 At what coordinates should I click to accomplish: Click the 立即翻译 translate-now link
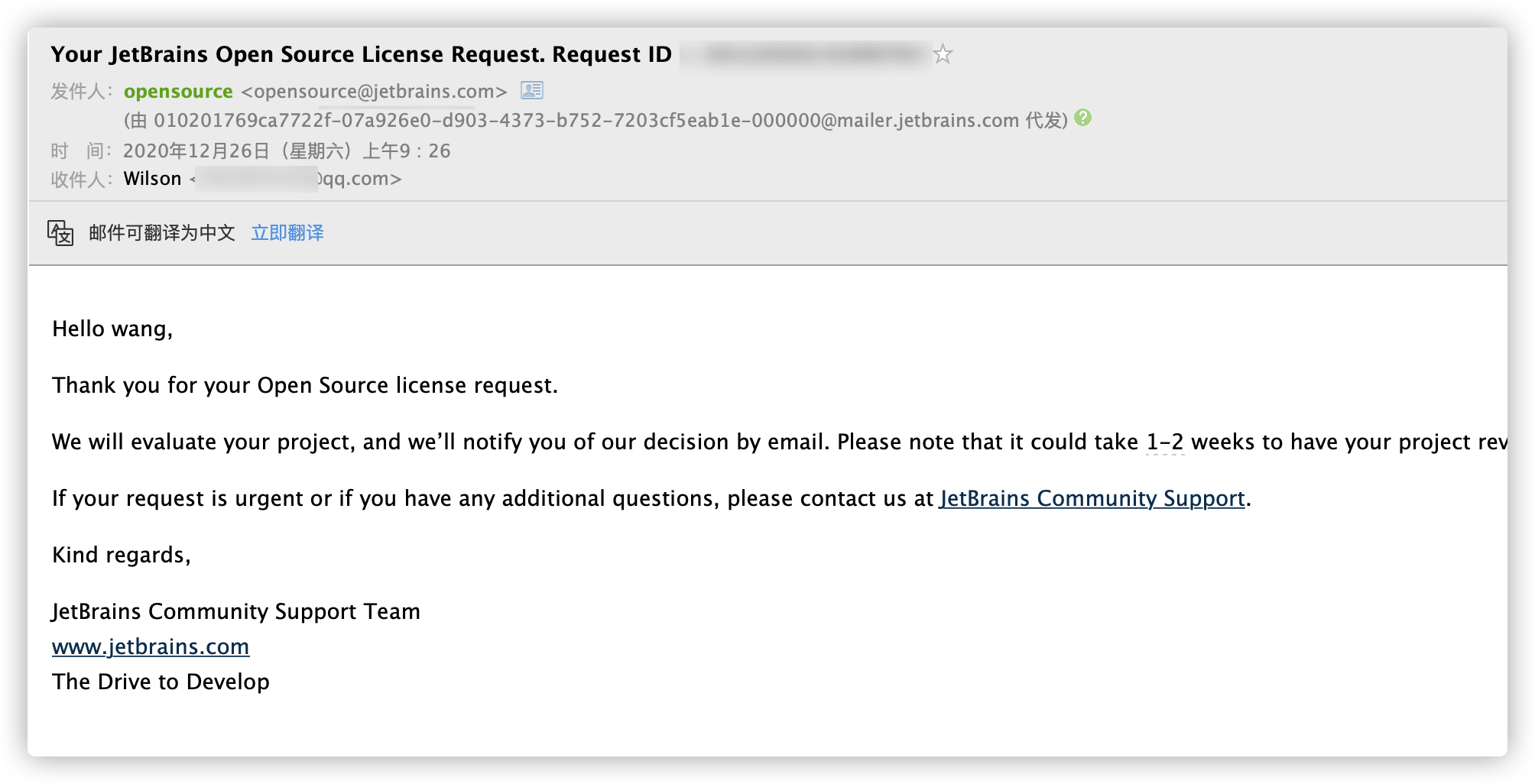coord(287,232)
